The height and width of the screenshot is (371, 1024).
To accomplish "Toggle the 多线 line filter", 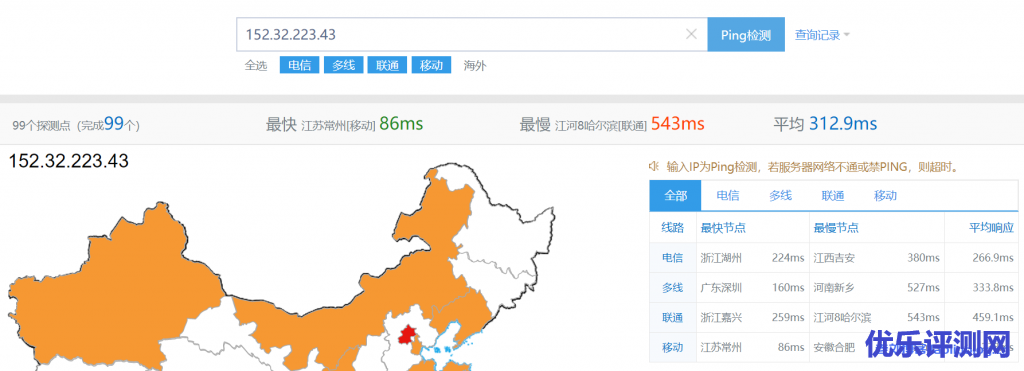I will coord(344,65).
